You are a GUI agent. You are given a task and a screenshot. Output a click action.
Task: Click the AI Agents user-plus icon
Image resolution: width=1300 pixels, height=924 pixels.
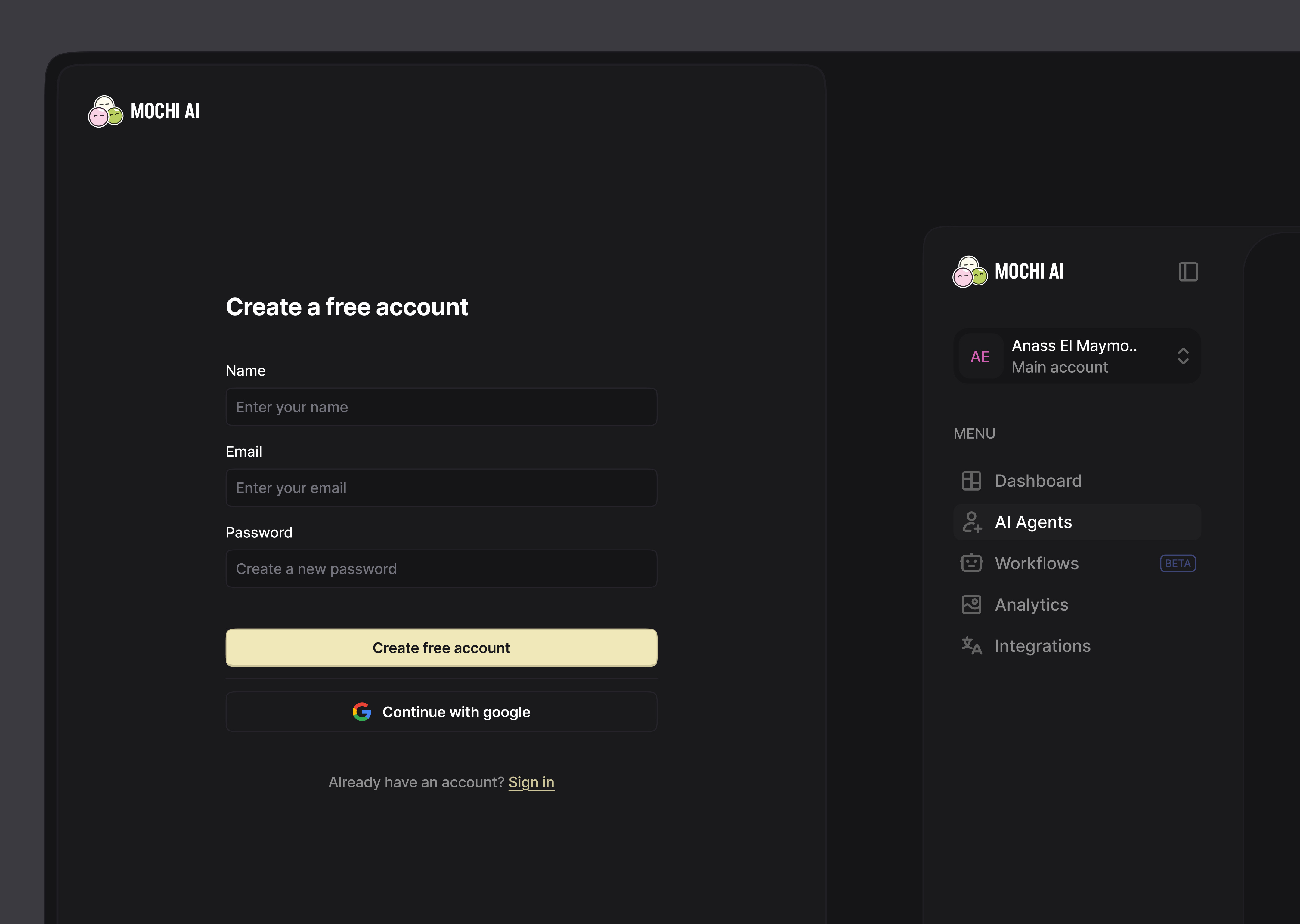[x=971, y=522]
